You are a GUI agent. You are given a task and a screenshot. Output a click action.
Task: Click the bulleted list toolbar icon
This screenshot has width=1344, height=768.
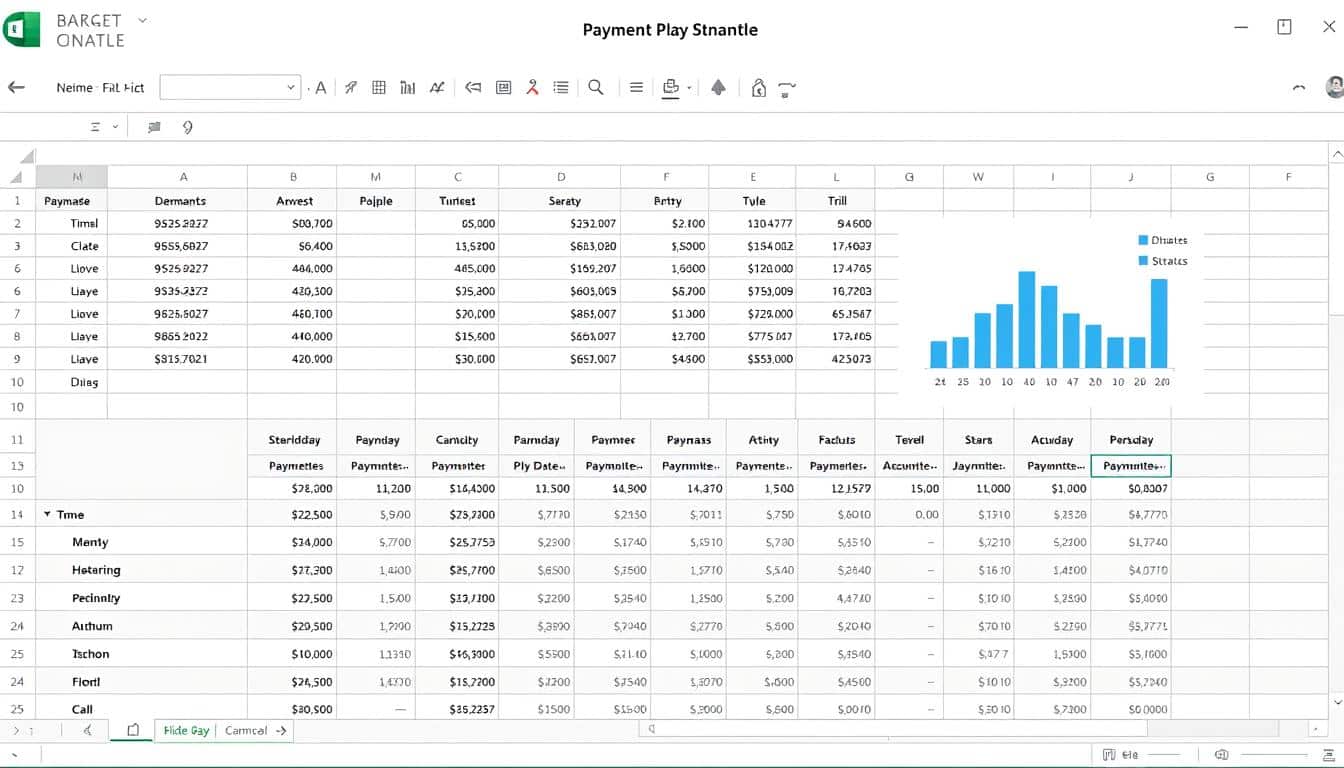[561, 88]
